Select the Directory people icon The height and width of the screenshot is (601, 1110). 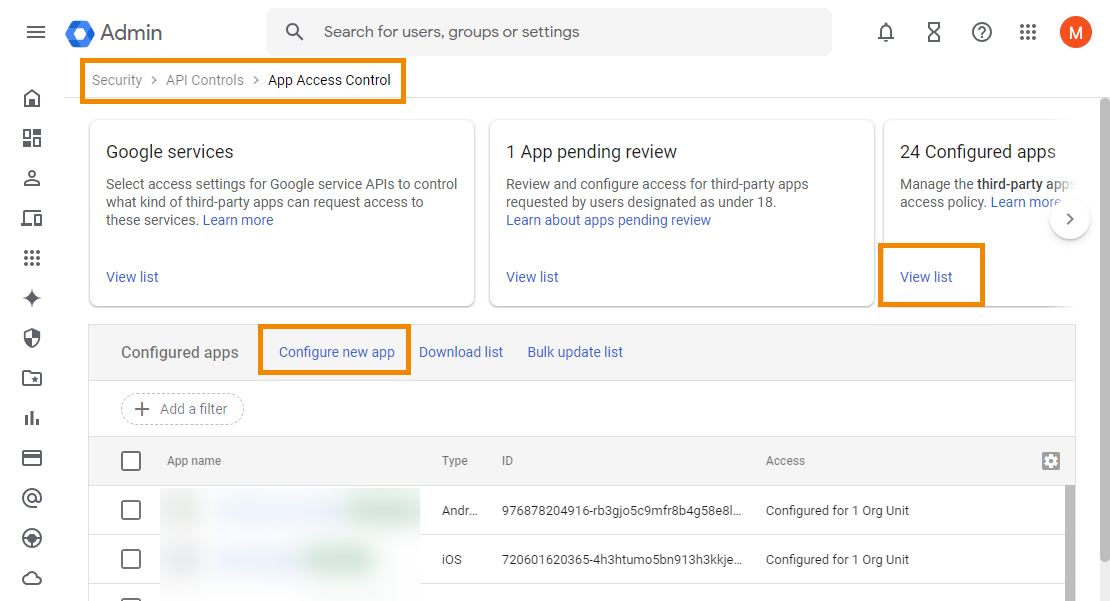click(31, 178)
